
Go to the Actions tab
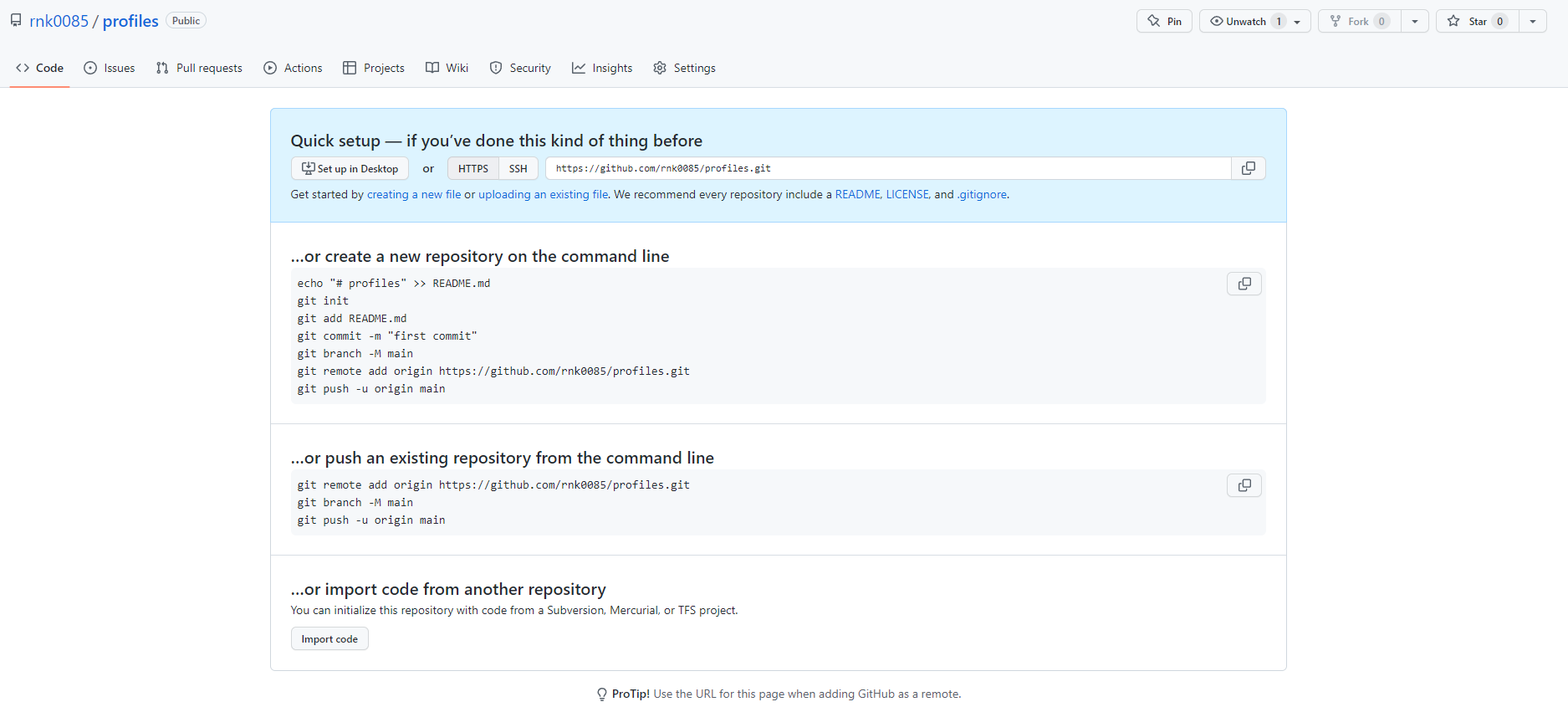293,68
